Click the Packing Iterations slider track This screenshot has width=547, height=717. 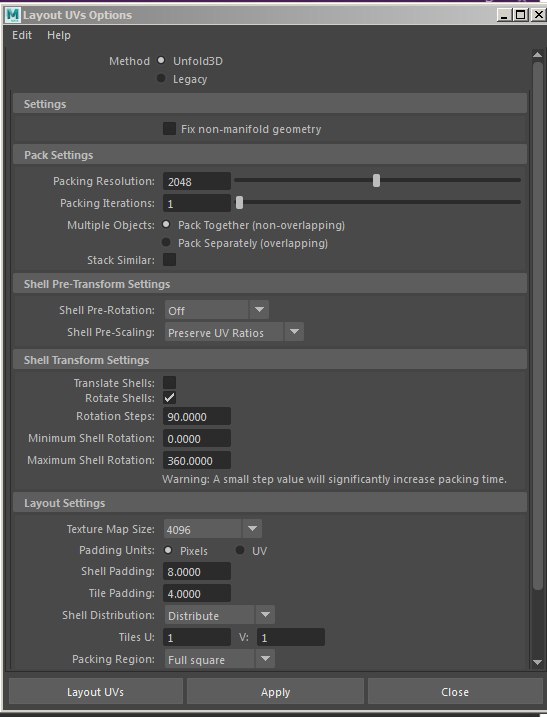click(378, 202)
